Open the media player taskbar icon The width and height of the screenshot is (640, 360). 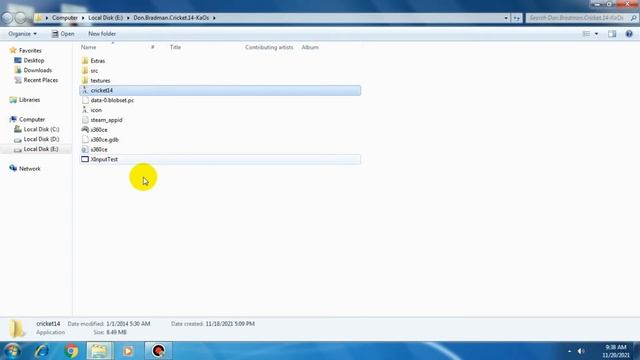[128, 351]
